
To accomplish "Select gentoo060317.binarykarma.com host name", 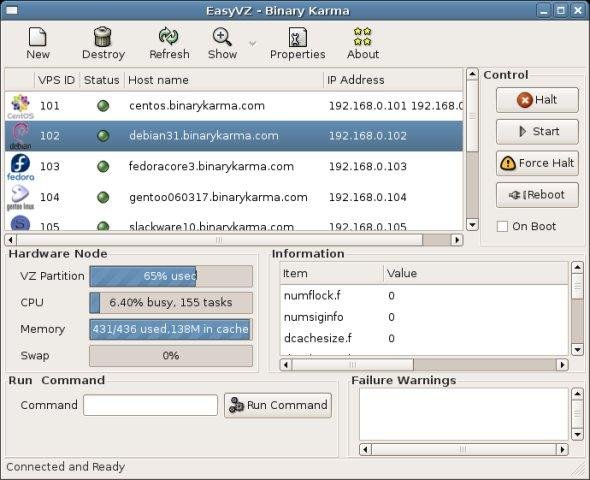I will tap(218, 197).
